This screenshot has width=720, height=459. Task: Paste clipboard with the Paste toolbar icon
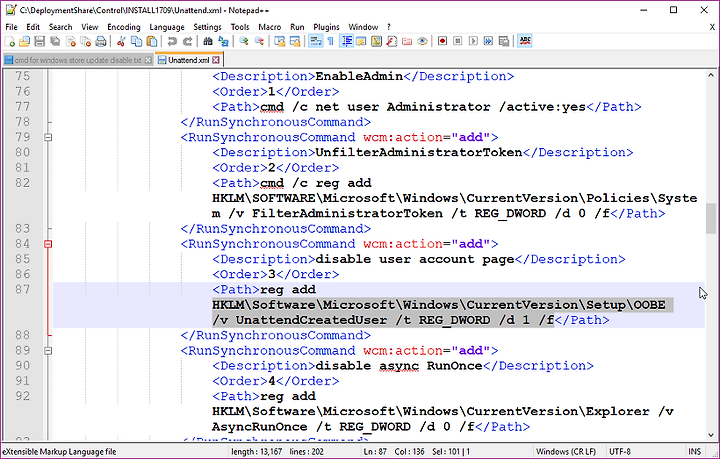(152, 42)
